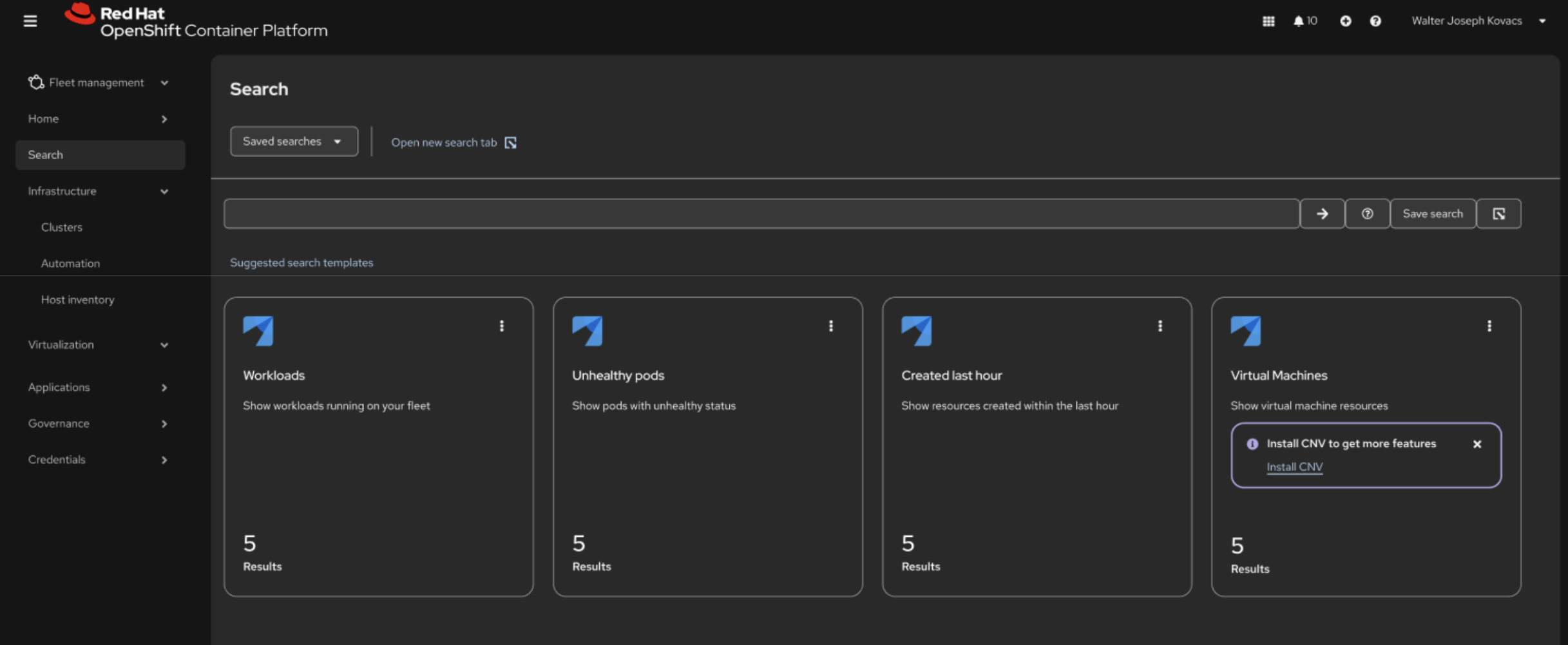Dismiss the Install CNV notice

(1477, 444)
